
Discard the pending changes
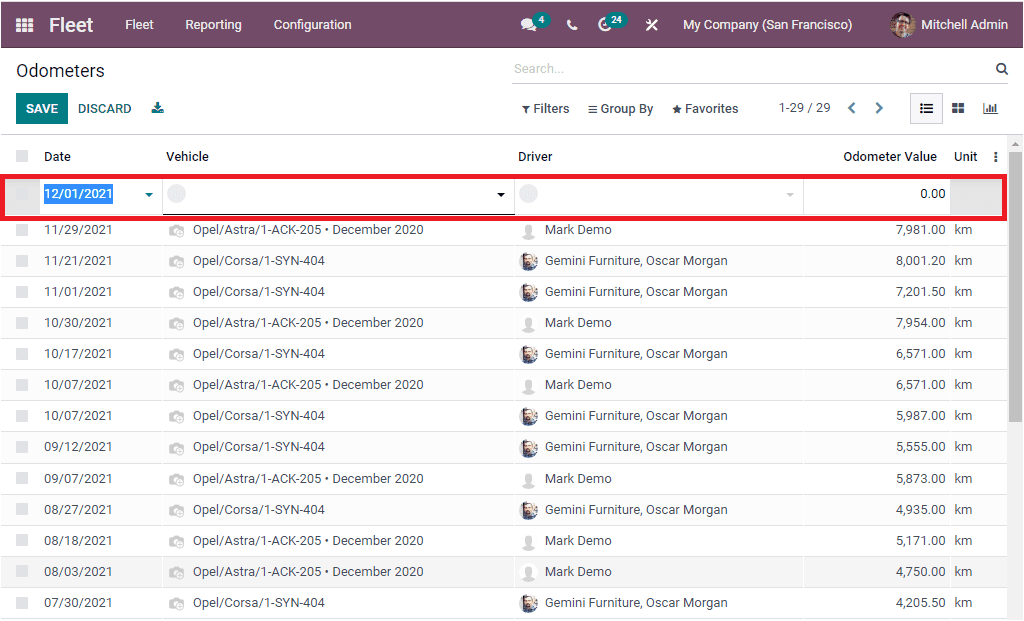point(103,108)
